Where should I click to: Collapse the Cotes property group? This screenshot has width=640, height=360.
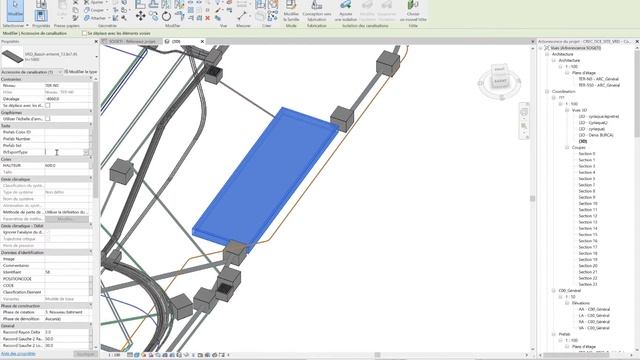pyautogui.click(x=91, y=159)
